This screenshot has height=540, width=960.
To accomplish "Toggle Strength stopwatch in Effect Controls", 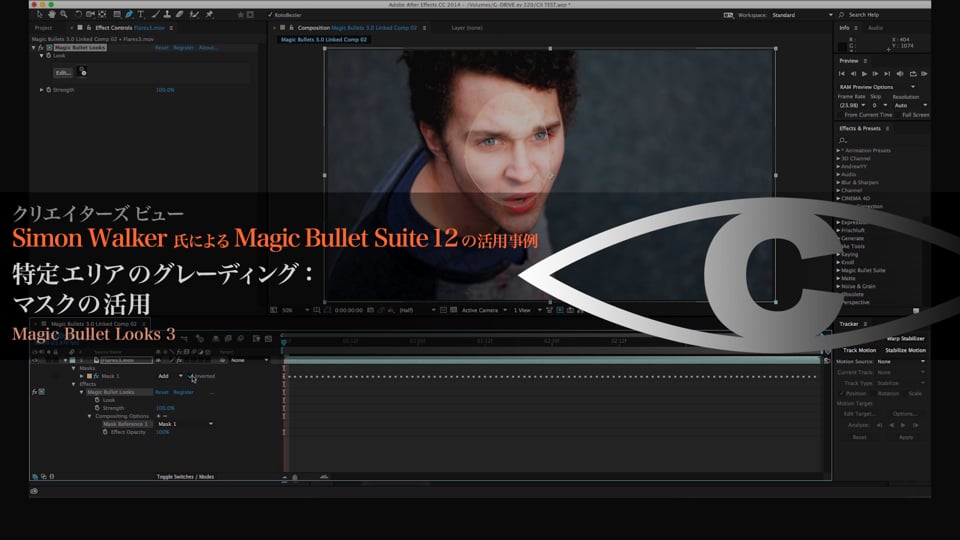I will (x=48, y=89).
